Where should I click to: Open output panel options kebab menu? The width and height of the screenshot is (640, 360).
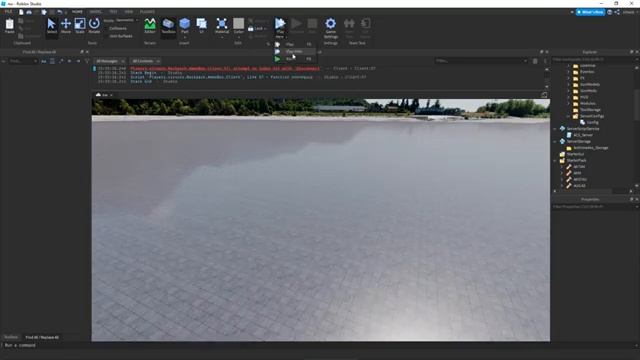click(x=544, y=61)
